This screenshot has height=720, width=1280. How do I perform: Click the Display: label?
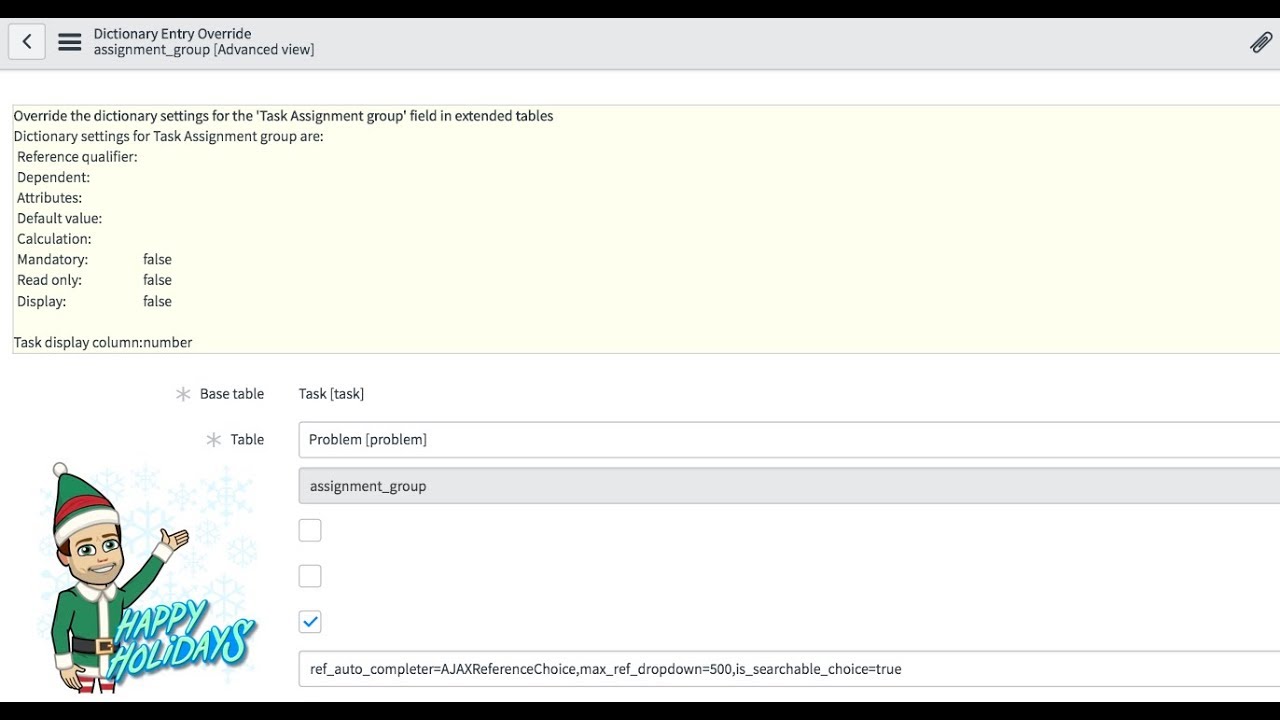coord(41,301)
